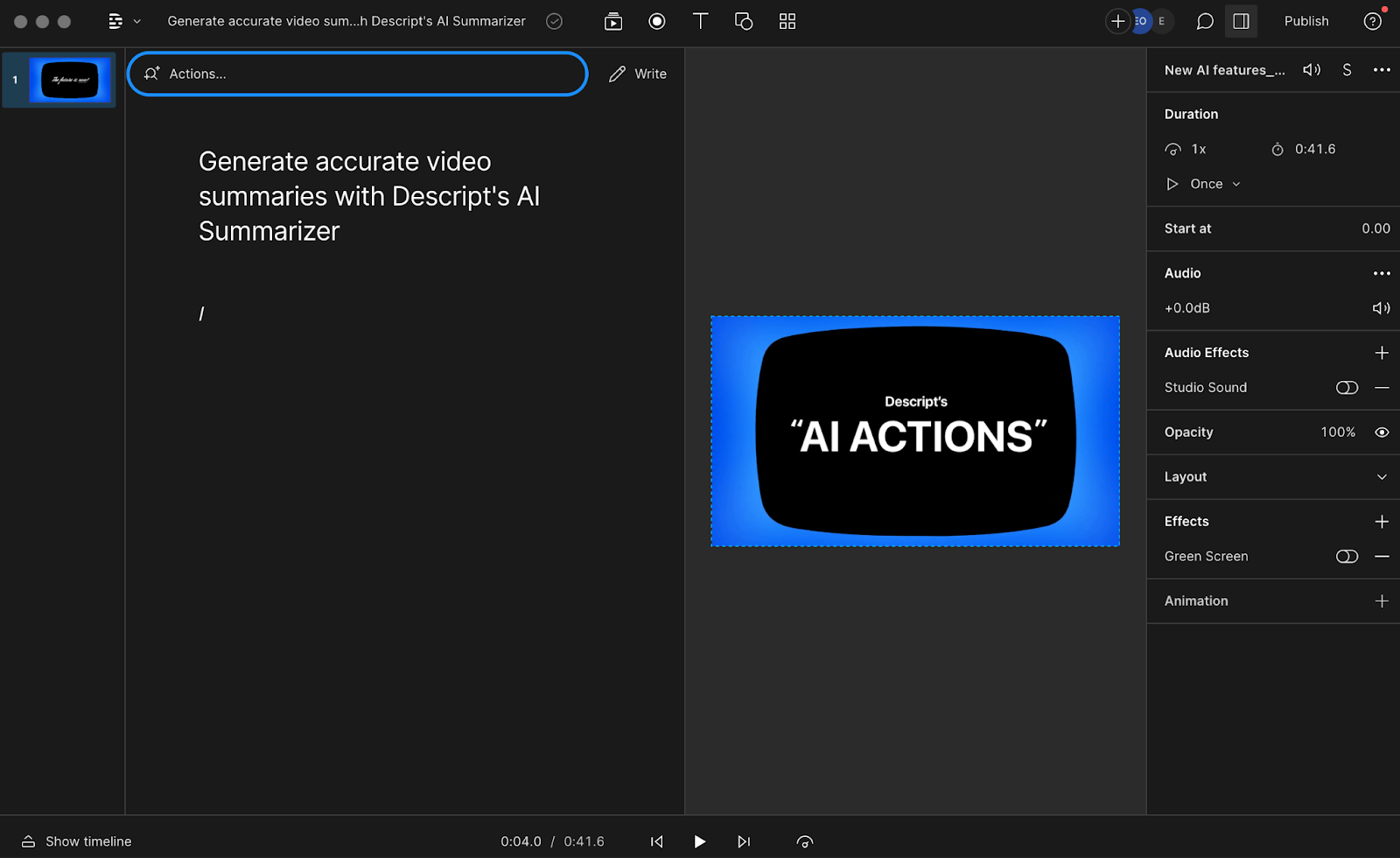Viewport: 1400px width, 858px height.
Task: Select the Text tool icon
Action: click(x=700, y=21)
